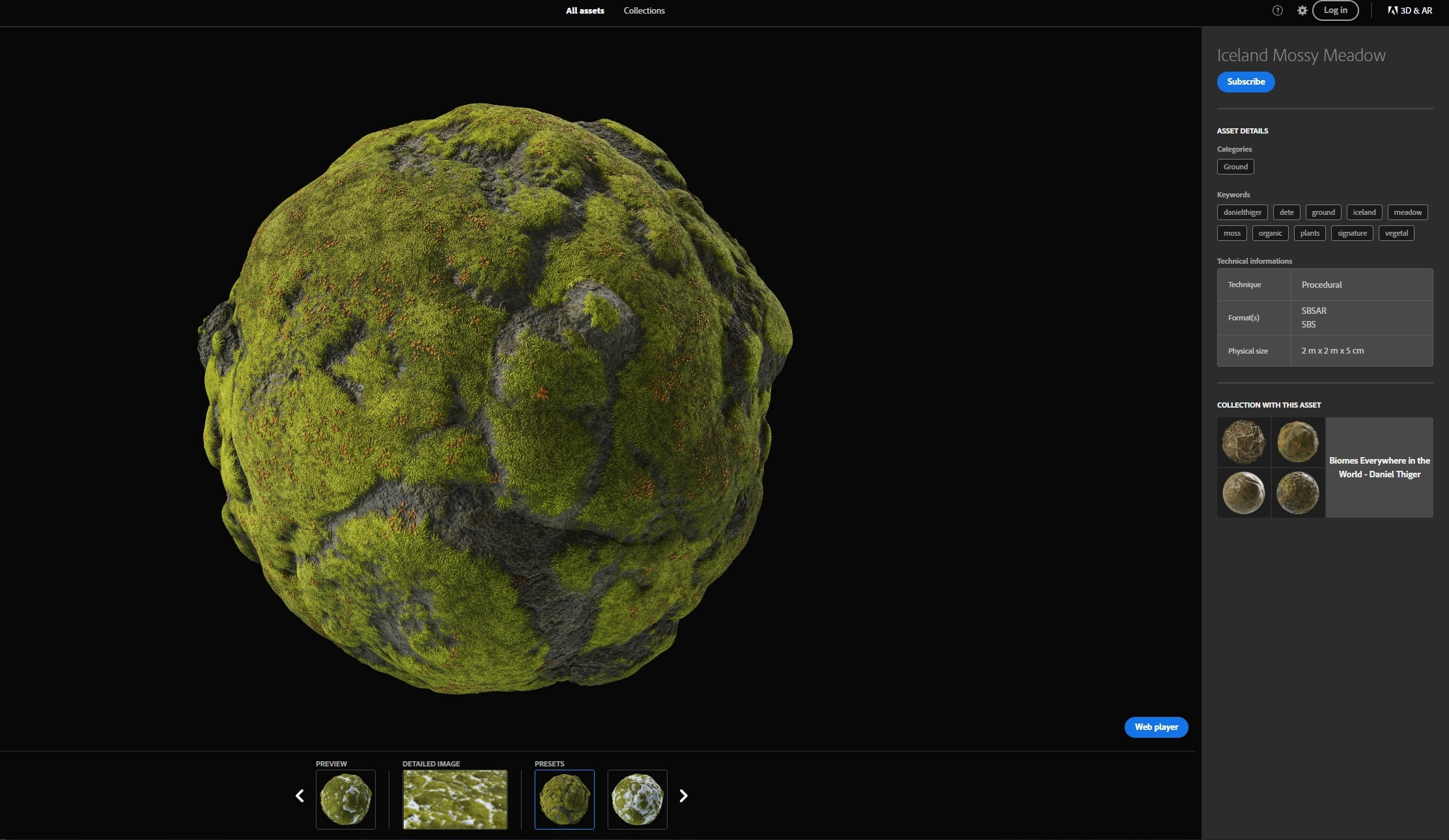Click the blue Subscribe button
Viewport: 1449px width, 840px height.
click(1245, 81)
